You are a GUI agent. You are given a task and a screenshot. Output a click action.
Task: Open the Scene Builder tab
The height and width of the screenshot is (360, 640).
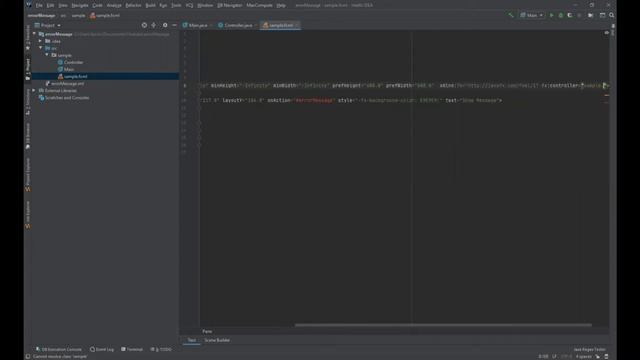click(217, 340)
